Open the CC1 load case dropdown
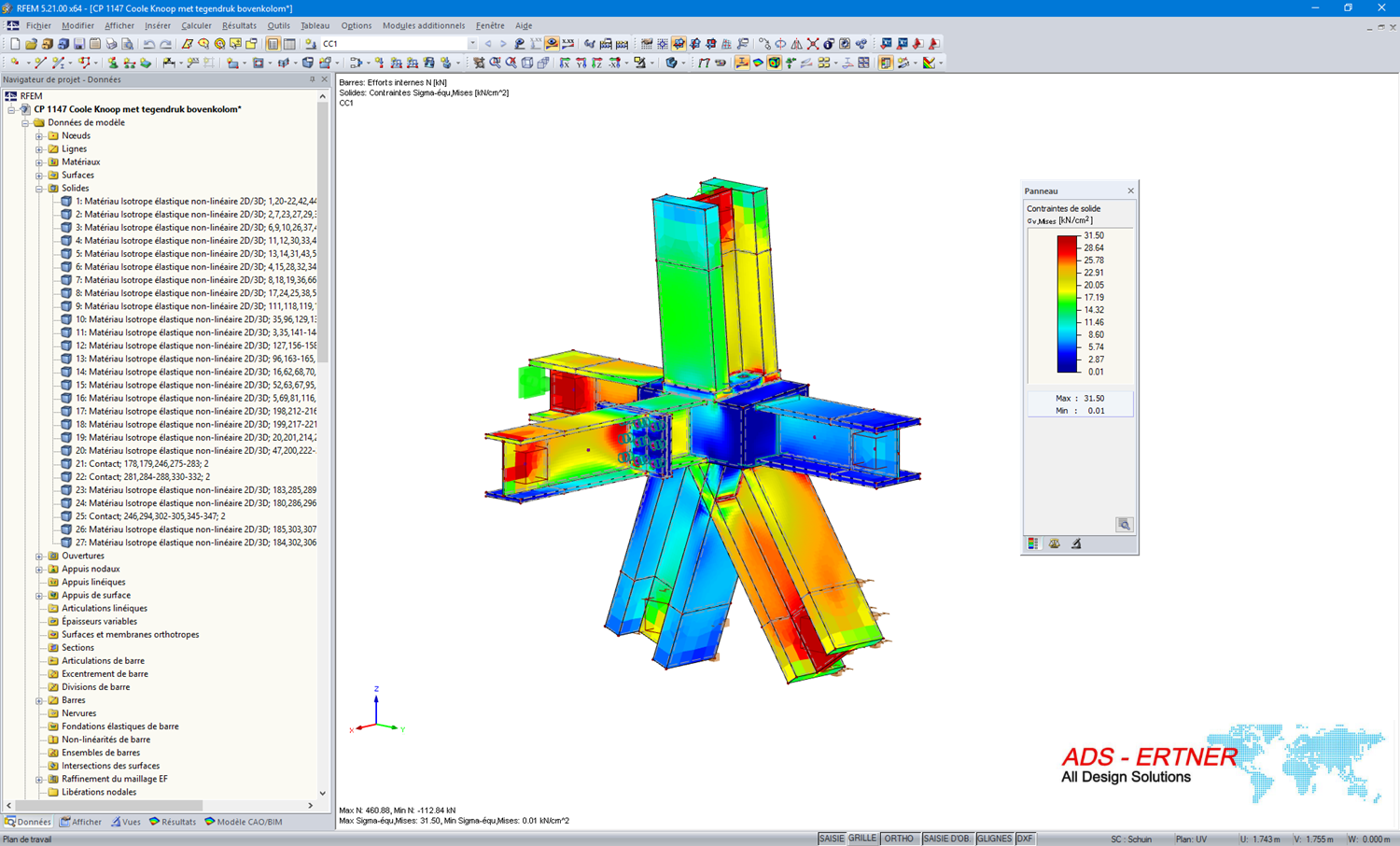Viewport: 1400px width, 846px height. [472, 43]
